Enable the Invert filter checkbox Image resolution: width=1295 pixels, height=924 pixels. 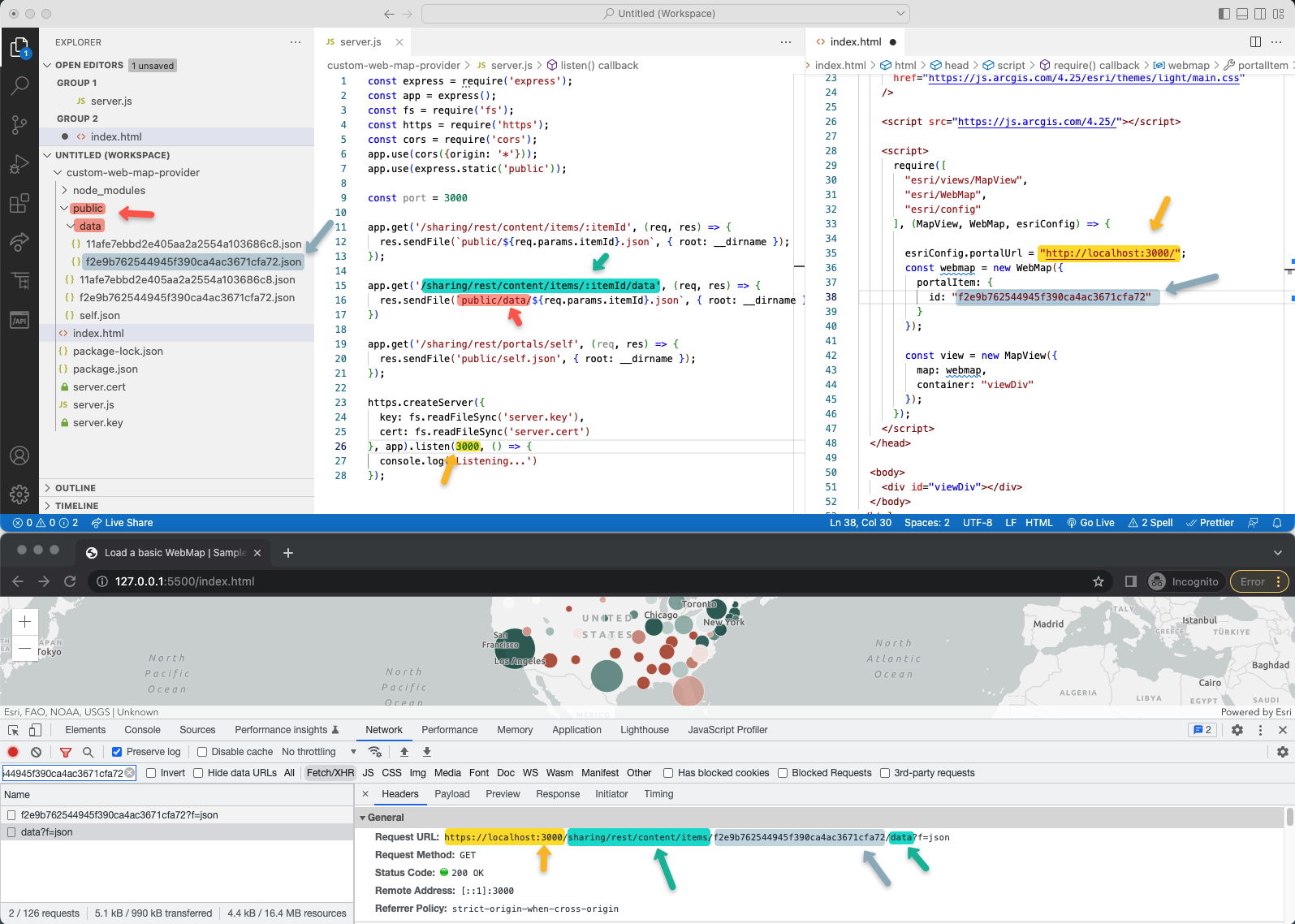click(x=151, y=773)
